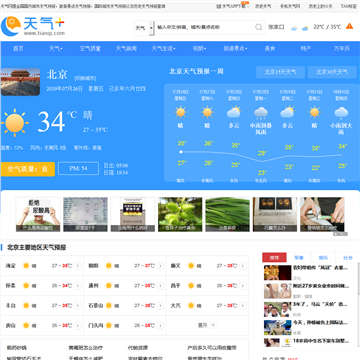This screenshot has width=360, height=360.
Task: Click the arrow icon in the 顺义 row
Action: tap(243, 266)
